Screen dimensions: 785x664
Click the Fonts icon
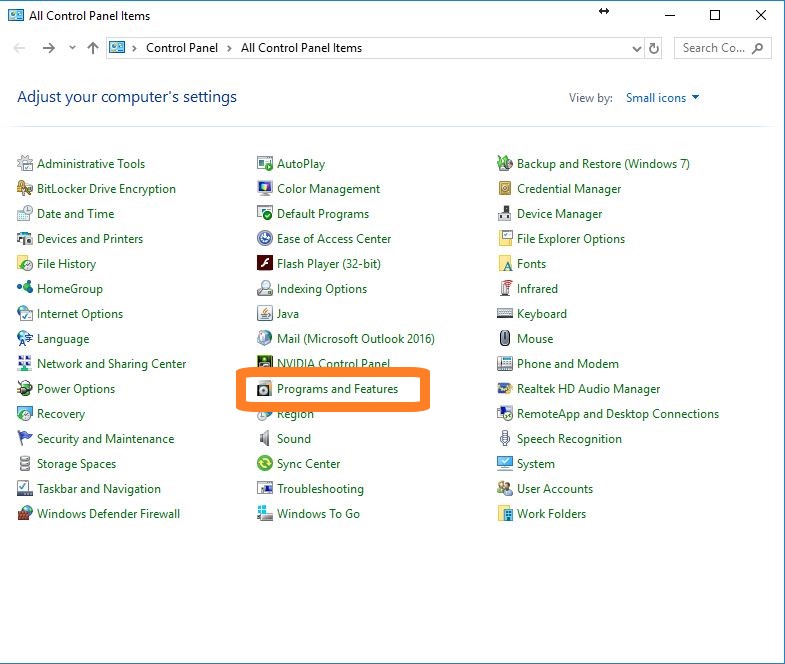(x=505, y=263)
